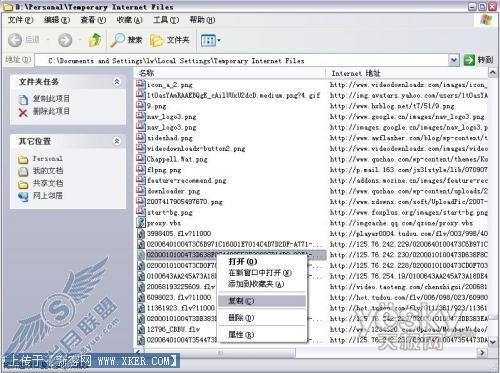Select file feature-recommend.png
The width and height of the screenshot is (500, 373).
pyautogui.click(x=187, y=181)
